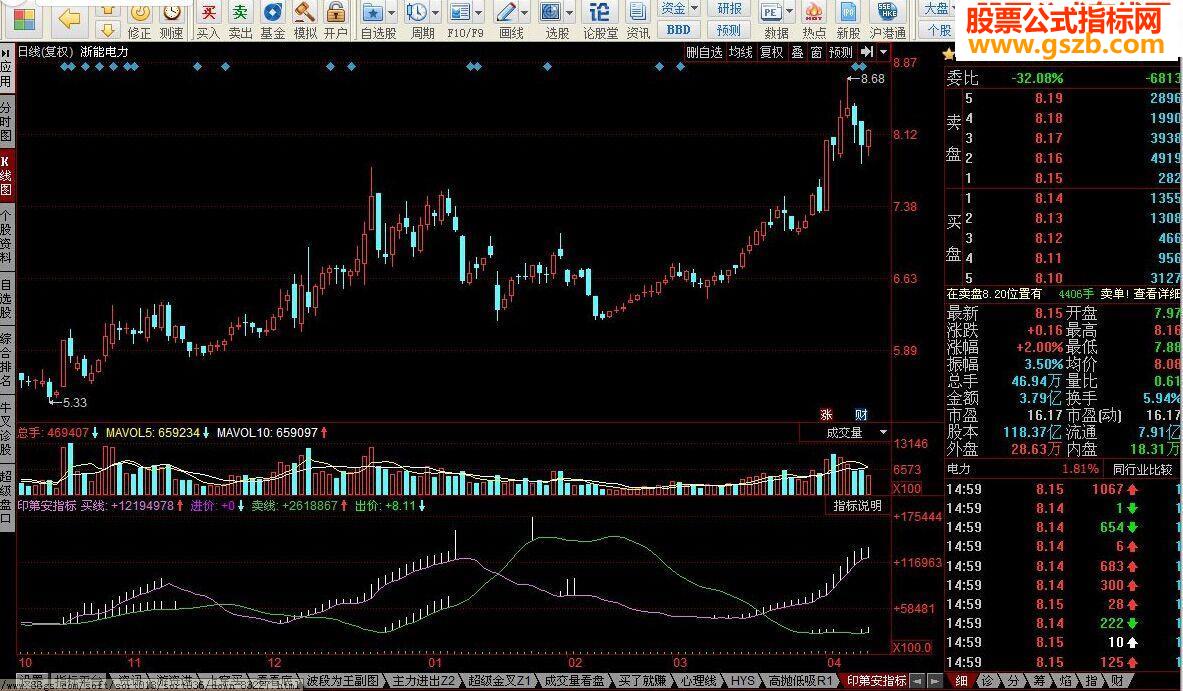Open the 热点 flame icon
The width and height of the screenshot is (1183, 691).
813,12
